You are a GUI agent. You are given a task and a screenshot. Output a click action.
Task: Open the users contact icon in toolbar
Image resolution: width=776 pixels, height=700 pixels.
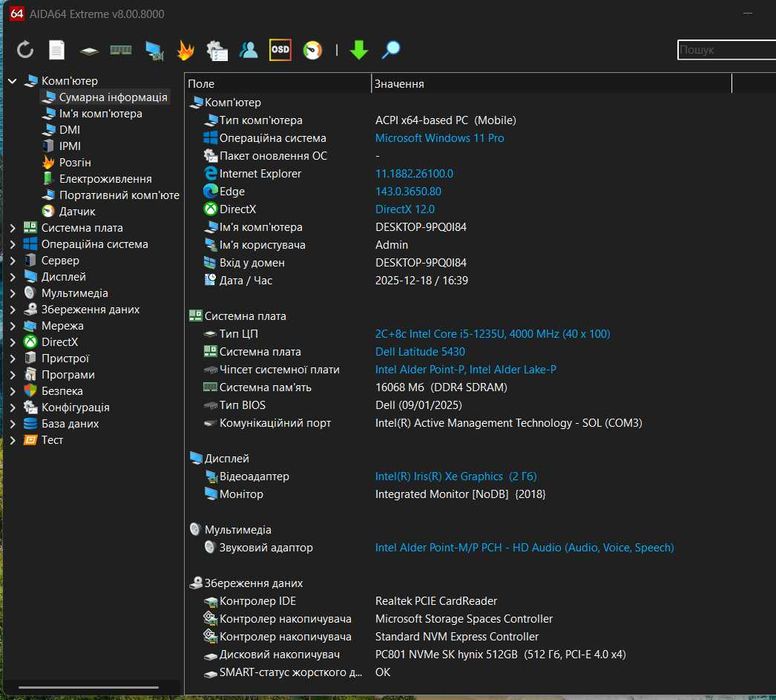point(248,49)
